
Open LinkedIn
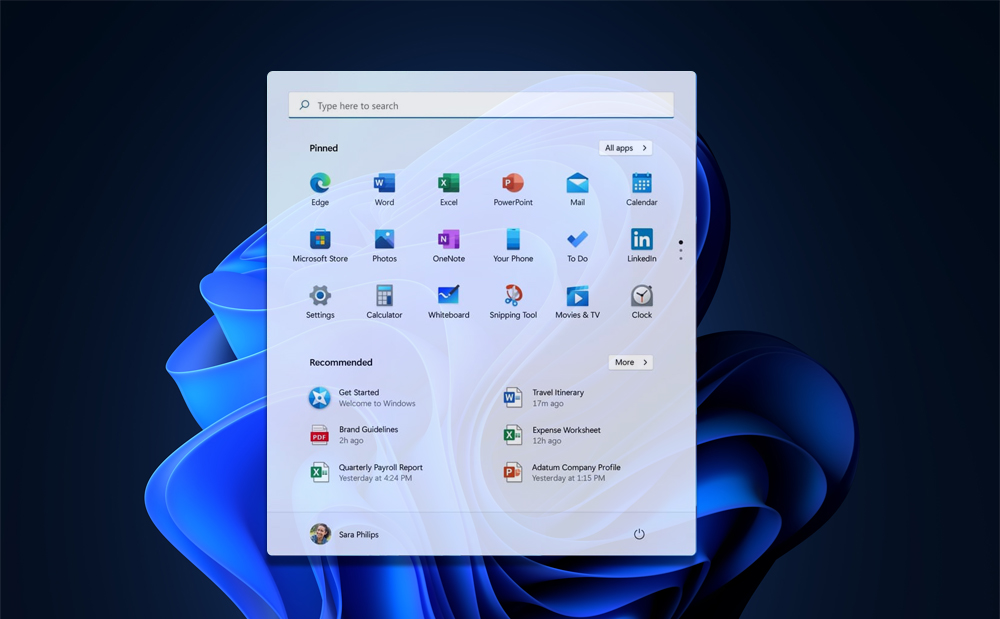click(642, 245)
